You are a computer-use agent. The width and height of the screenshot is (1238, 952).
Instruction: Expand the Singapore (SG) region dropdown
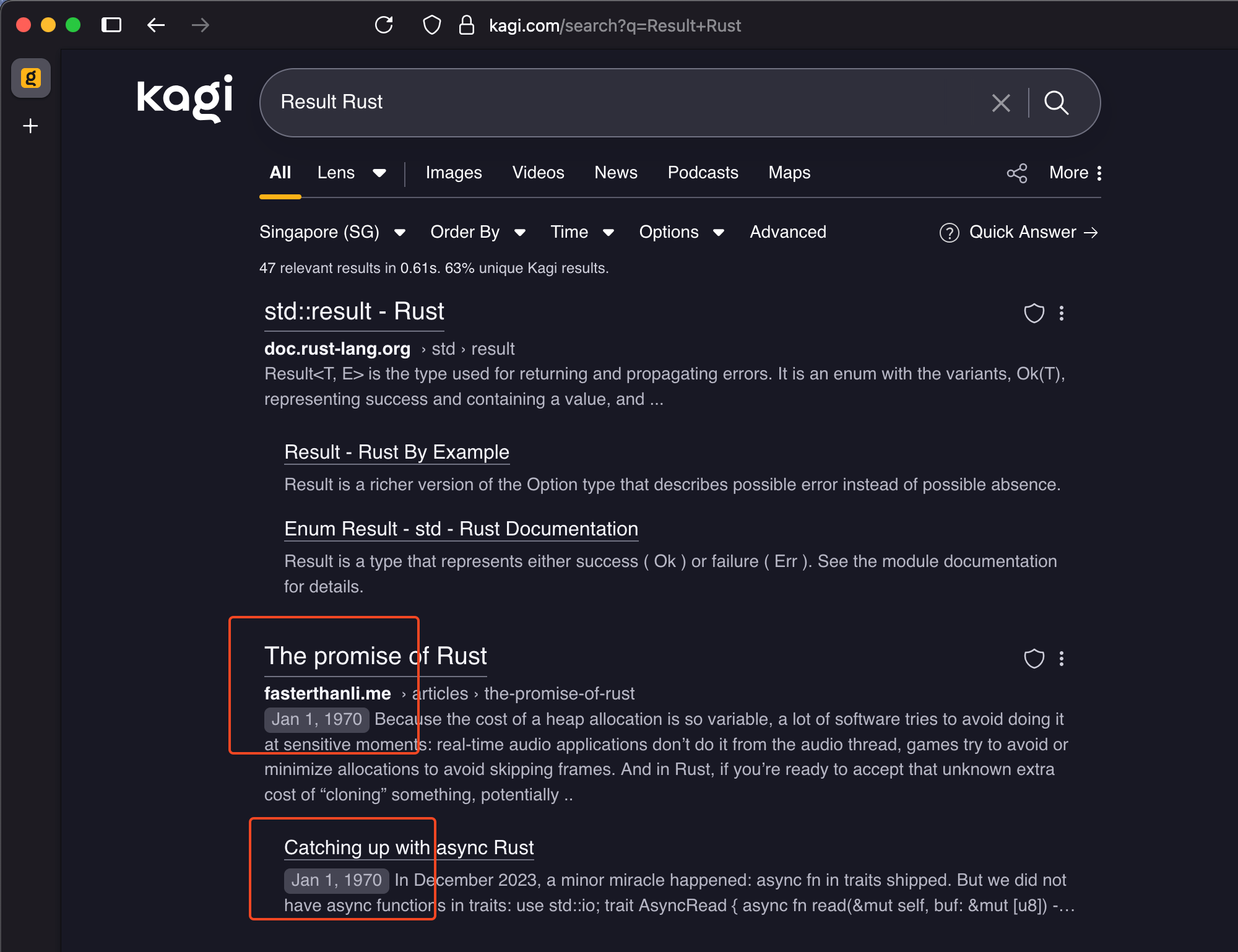pos(332,232)
